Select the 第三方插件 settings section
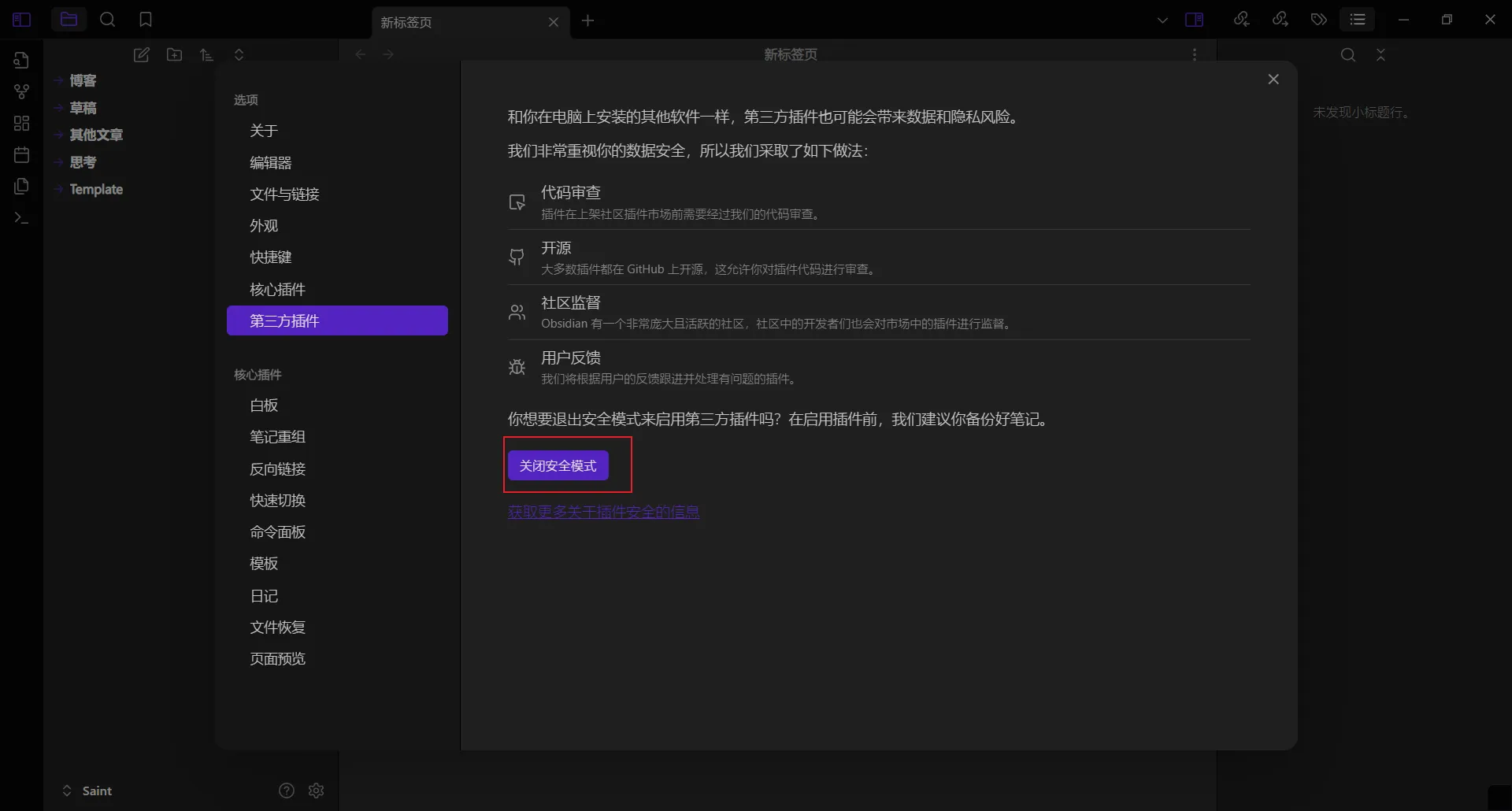Screen dimensions: 1512x811 pos(337,320)
